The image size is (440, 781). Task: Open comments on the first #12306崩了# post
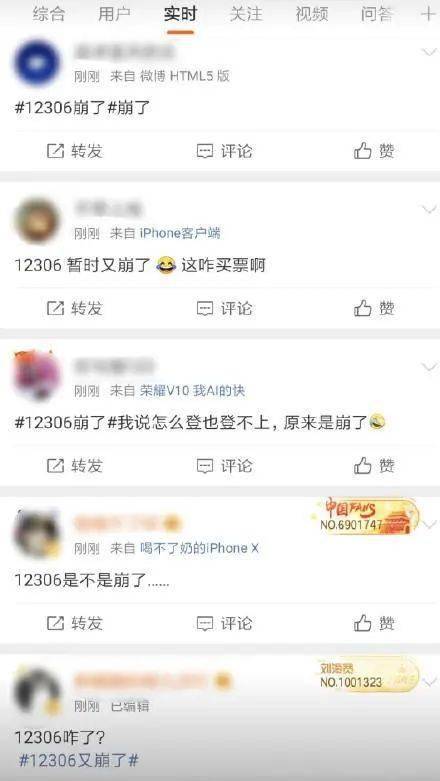(224, 150)
